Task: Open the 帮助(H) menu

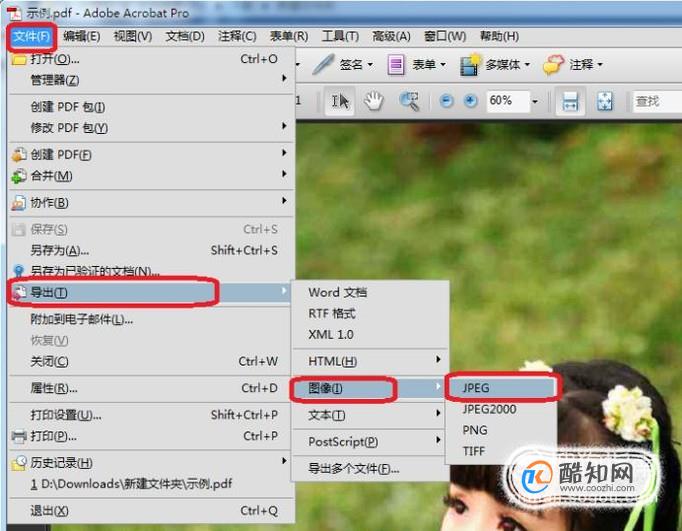Action: tap(499, 36)
